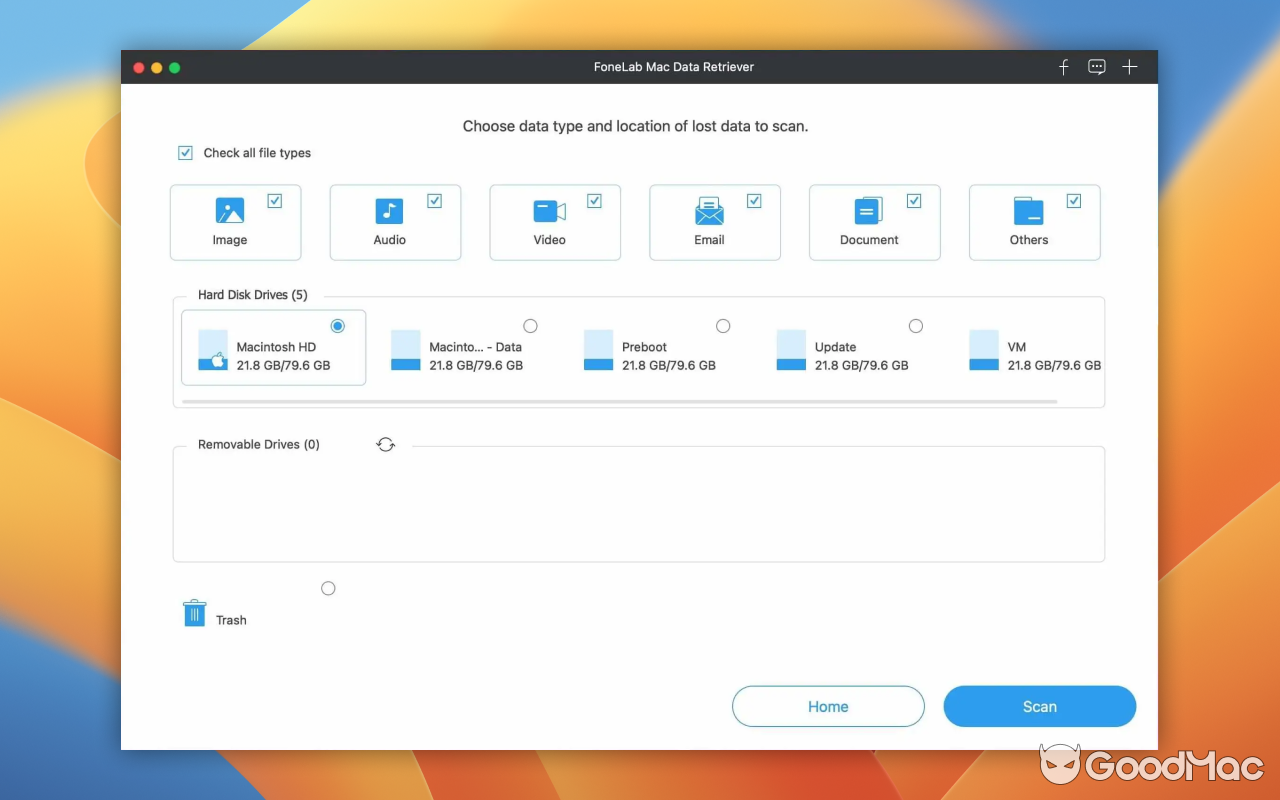
Task: Disable the Document file type checkbox
Action: point(914,200)
